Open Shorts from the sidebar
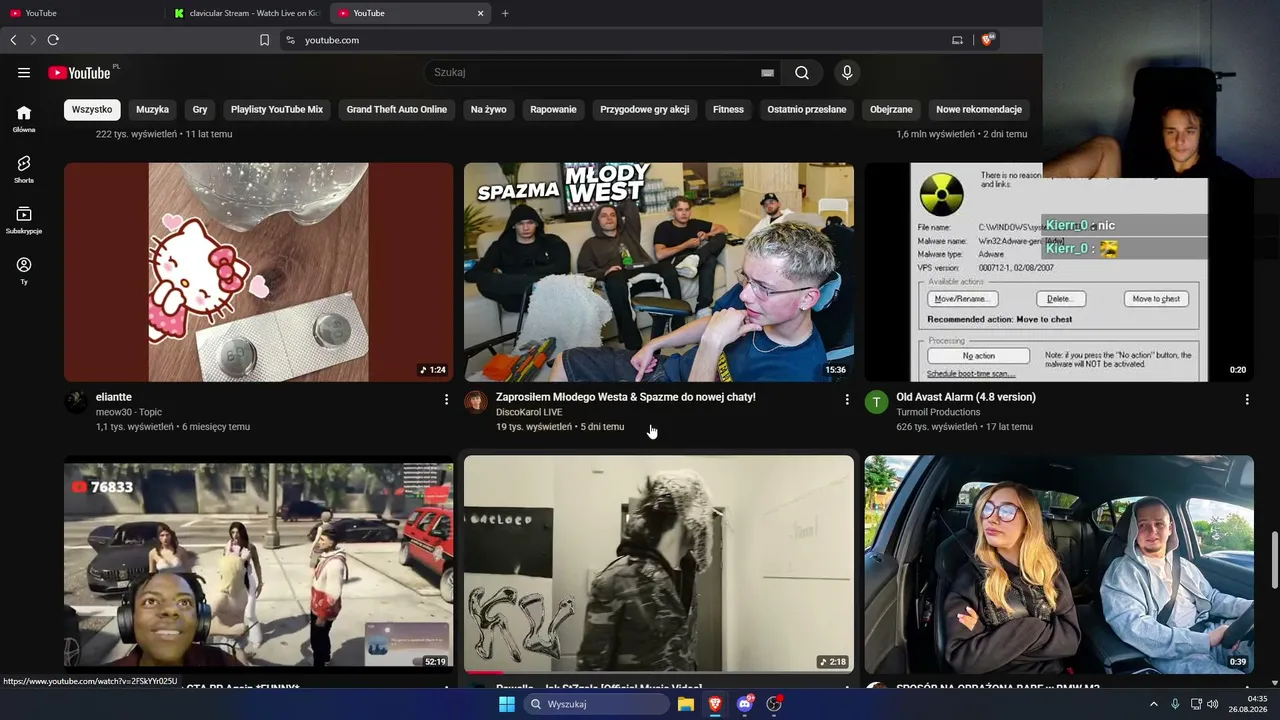This screenshot has width=1280, height=720. [24, 169]
